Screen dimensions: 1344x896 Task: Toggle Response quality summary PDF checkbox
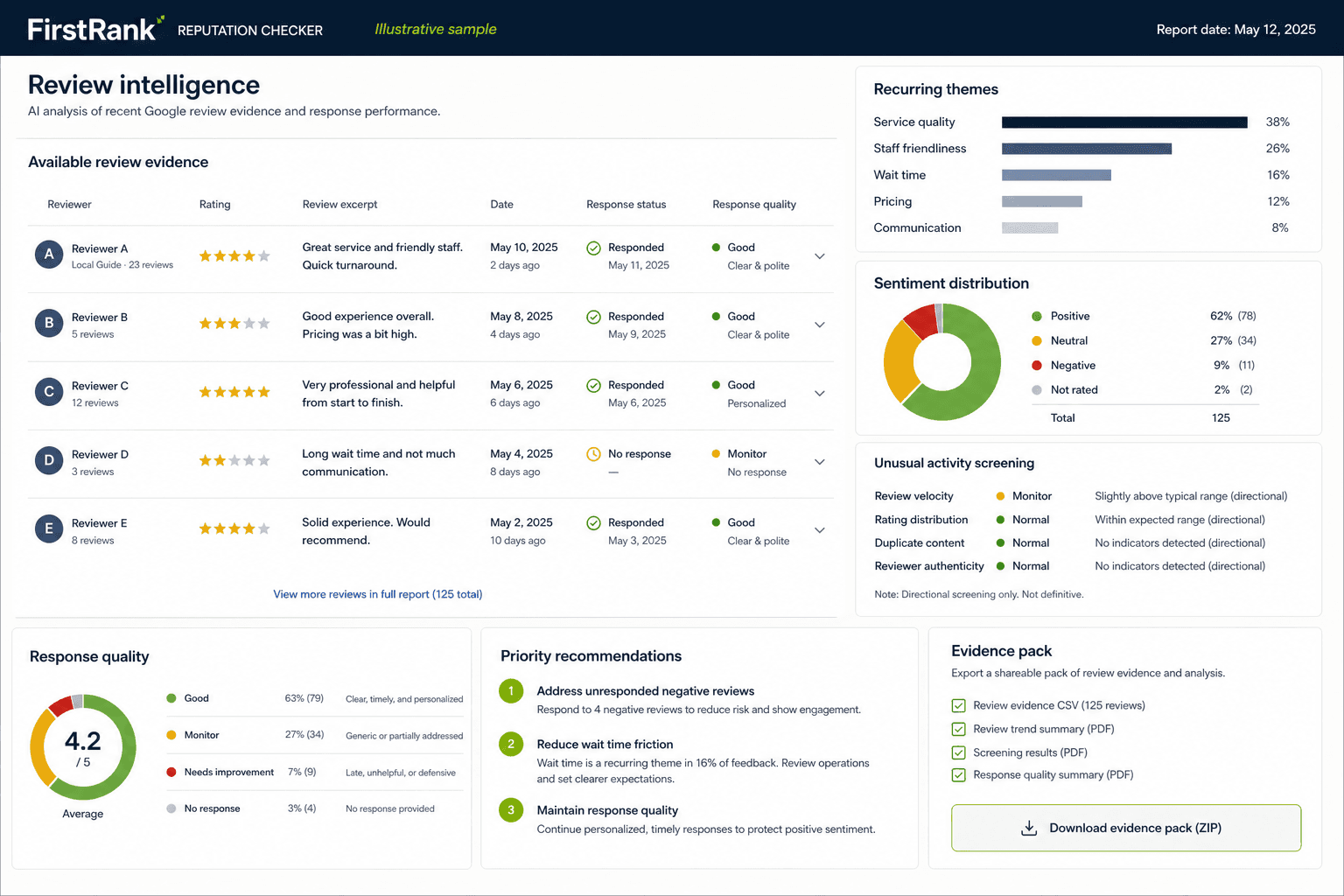point(959,775)
